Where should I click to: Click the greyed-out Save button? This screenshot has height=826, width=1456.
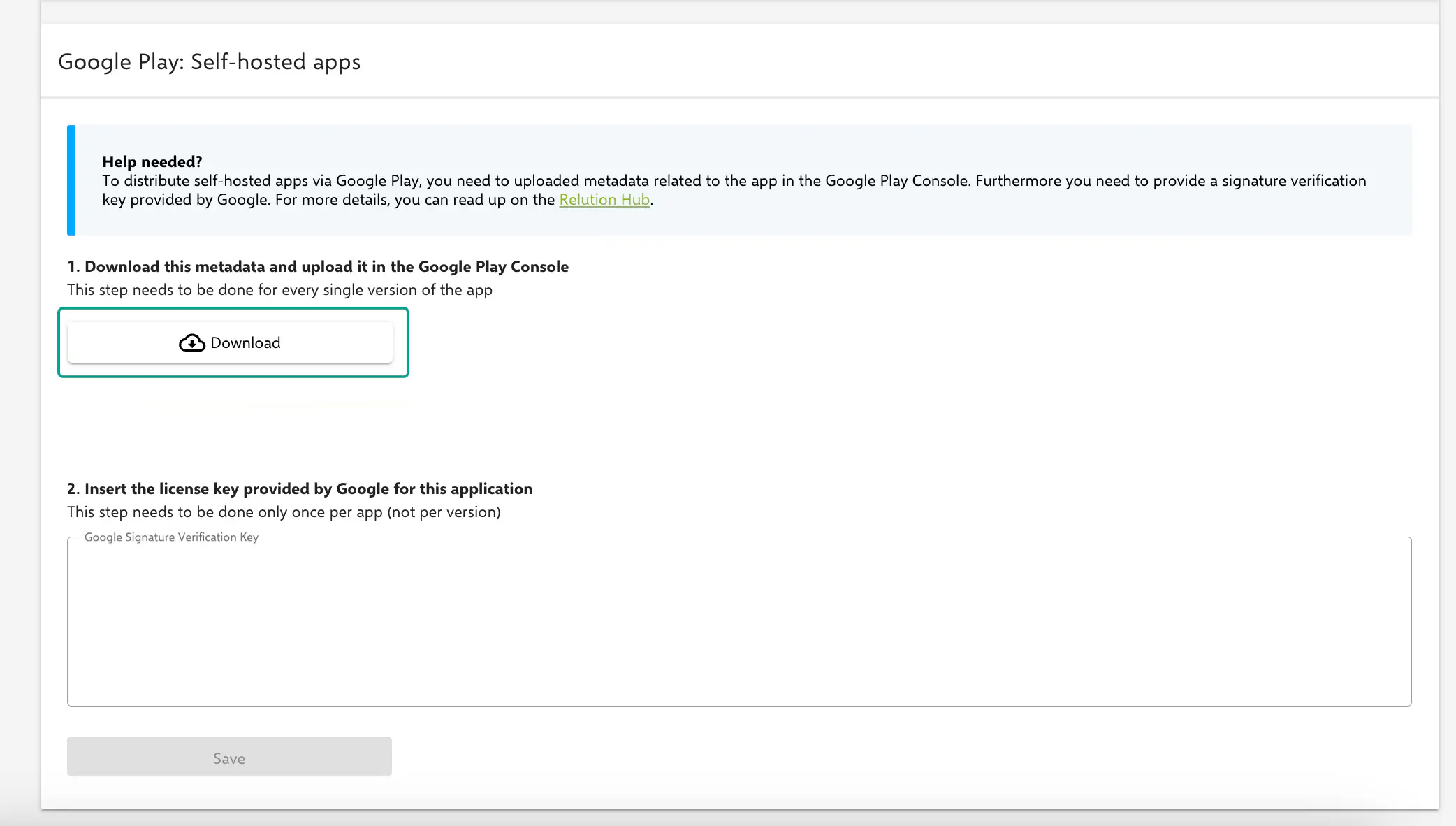[x=229, y=758]
